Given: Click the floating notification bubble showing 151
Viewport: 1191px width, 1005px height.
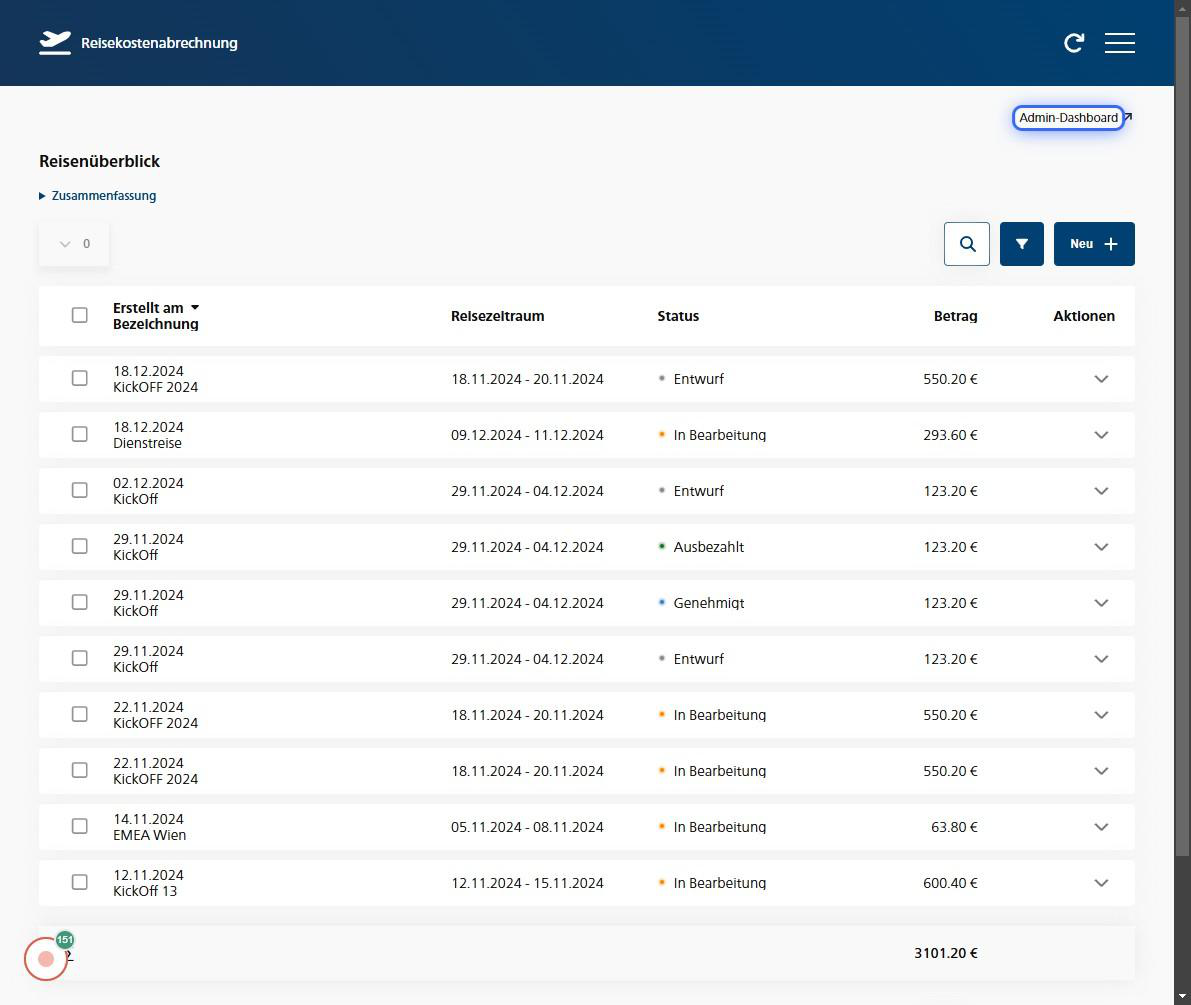Looking at the screenshot, I should [x=64, y=940].
